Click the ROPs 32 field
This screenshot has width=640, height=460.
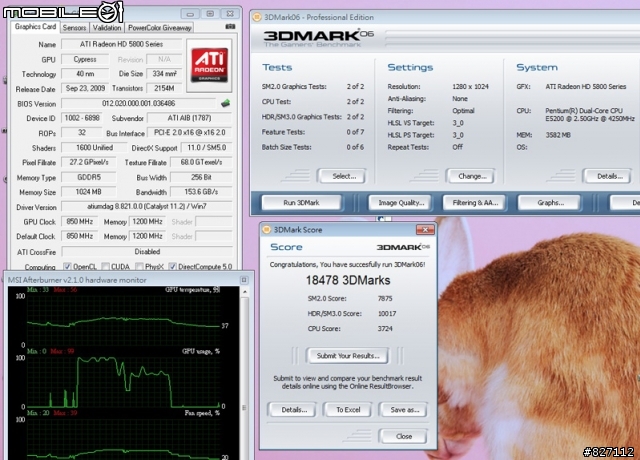coord(81,133)
